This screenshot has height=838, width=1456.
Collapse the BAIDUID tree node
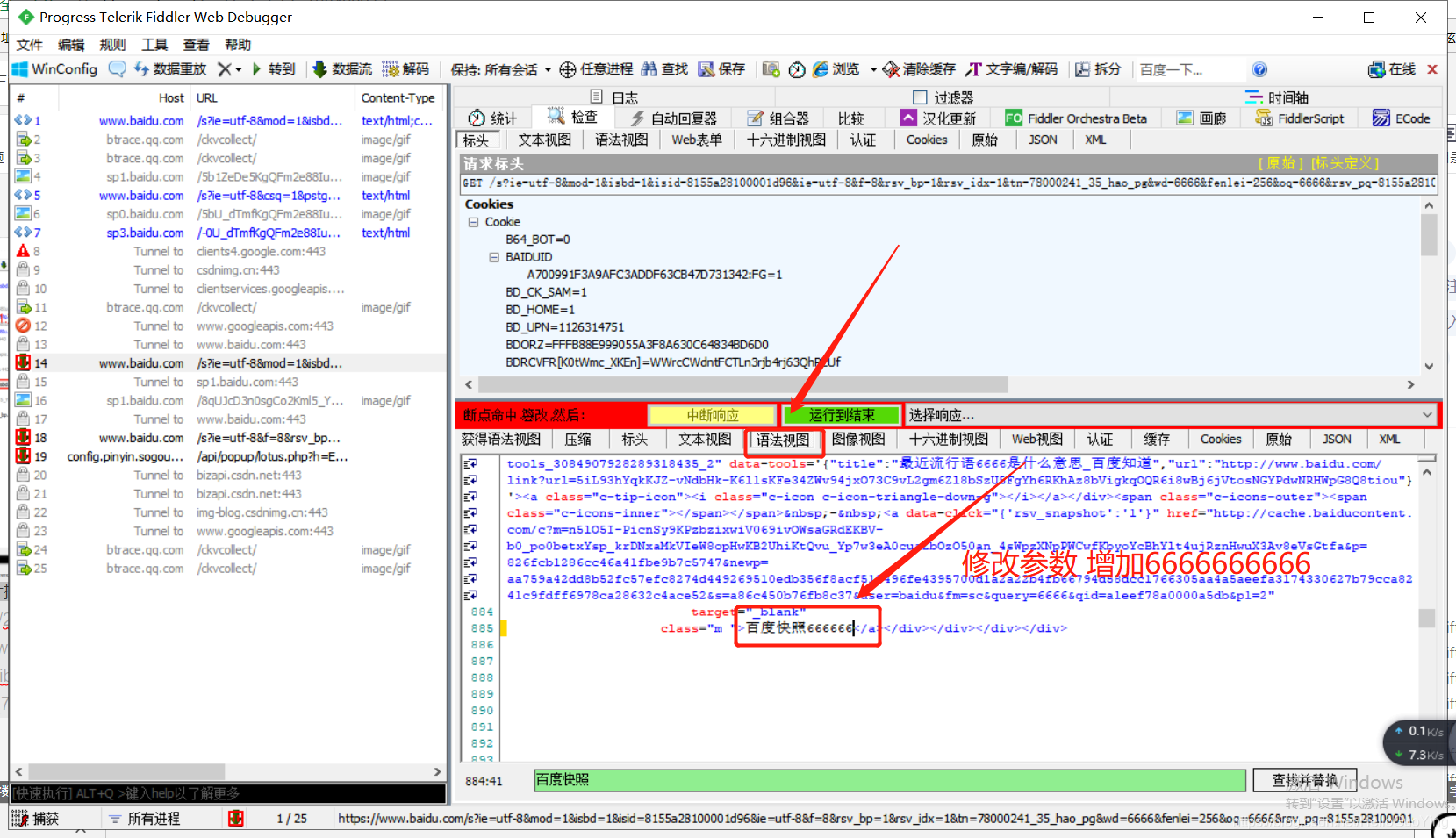pyautogui.click(x=493, y=257)
